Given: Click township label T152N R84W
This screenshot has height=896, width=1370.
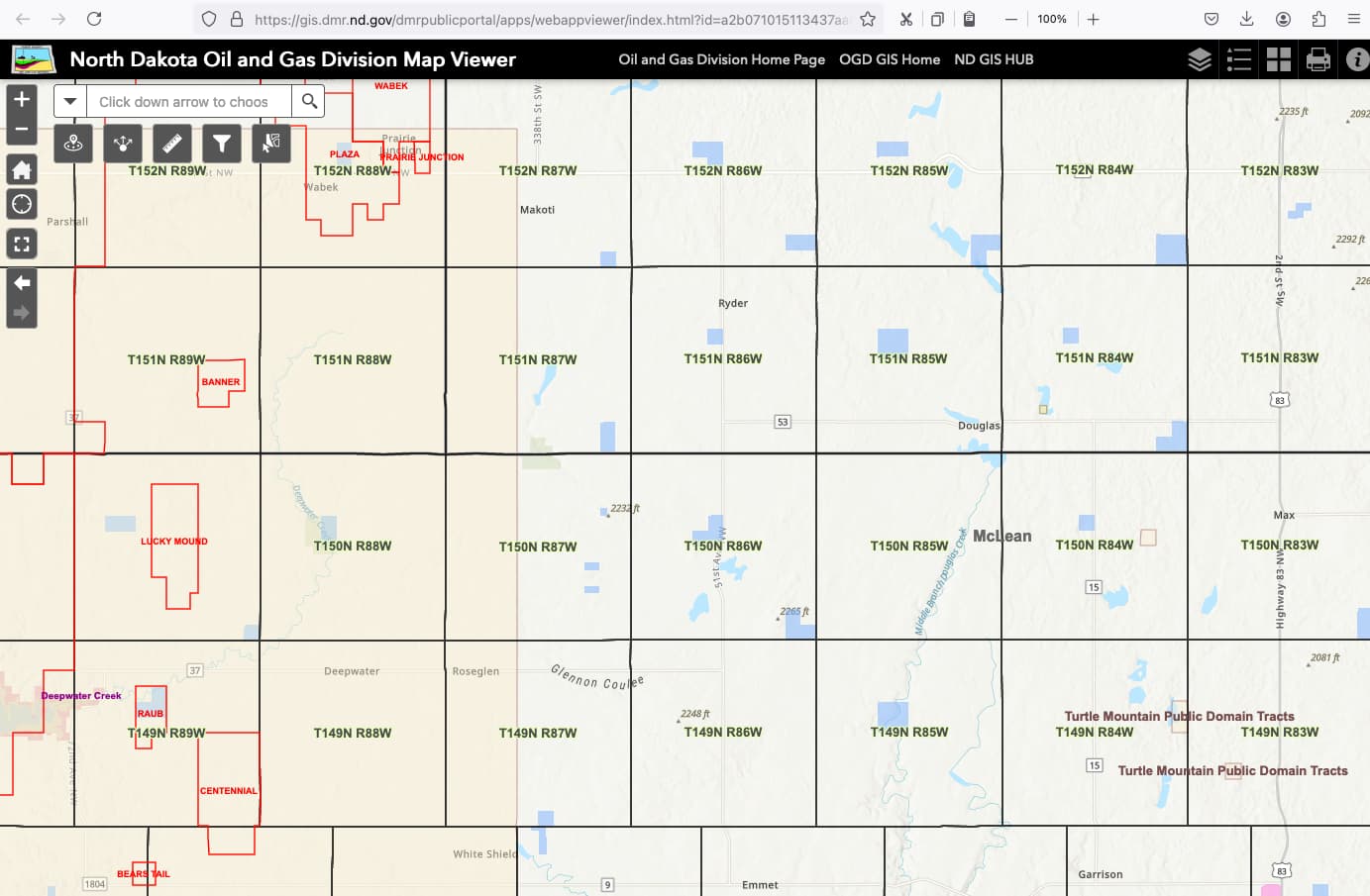Looking at the screenshot, I should (x=1095, y=170).
